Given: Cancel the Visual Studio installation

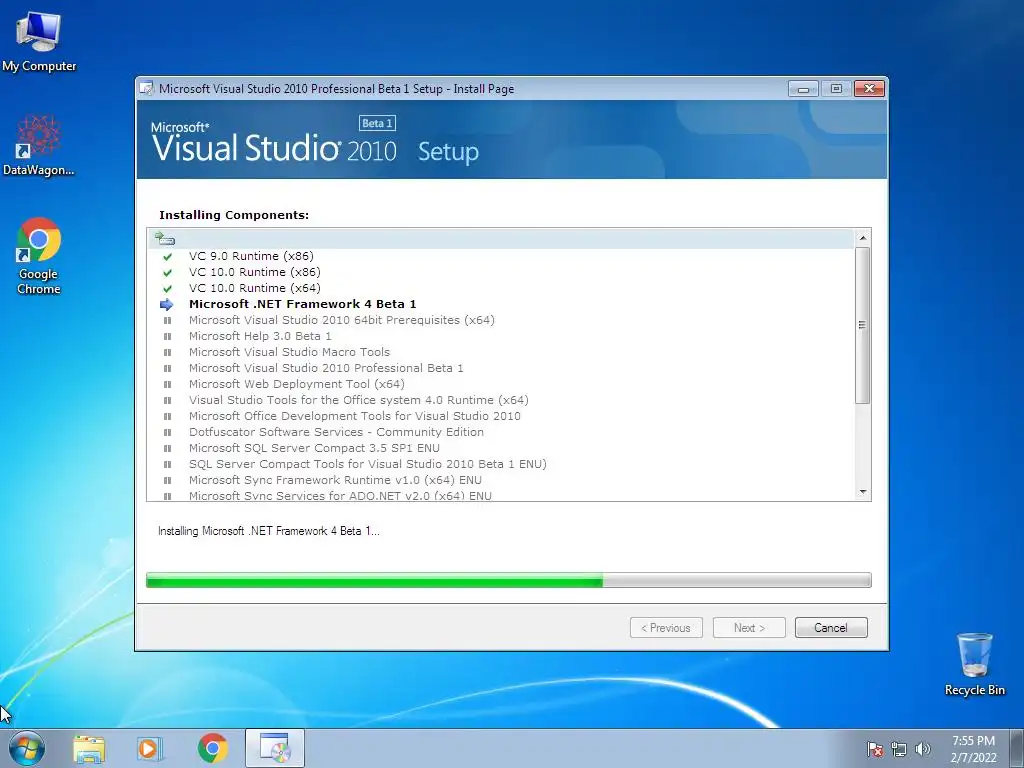Looking at the screenshot, I should click(831, 628).
